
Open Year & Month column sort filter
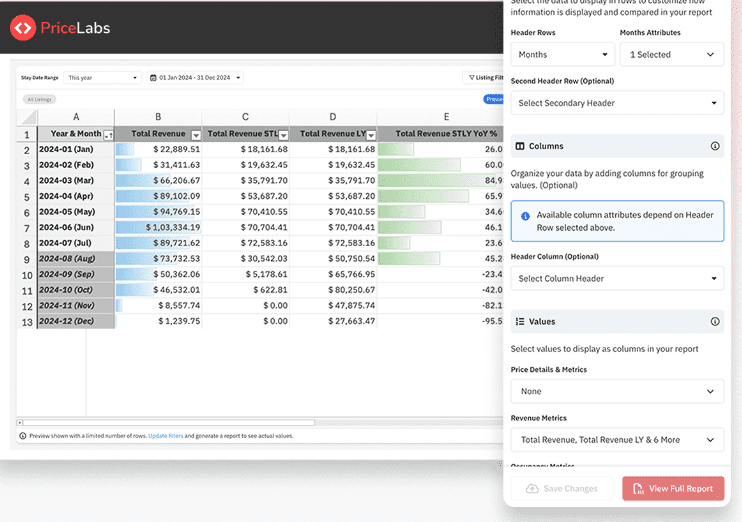point(108,135)
